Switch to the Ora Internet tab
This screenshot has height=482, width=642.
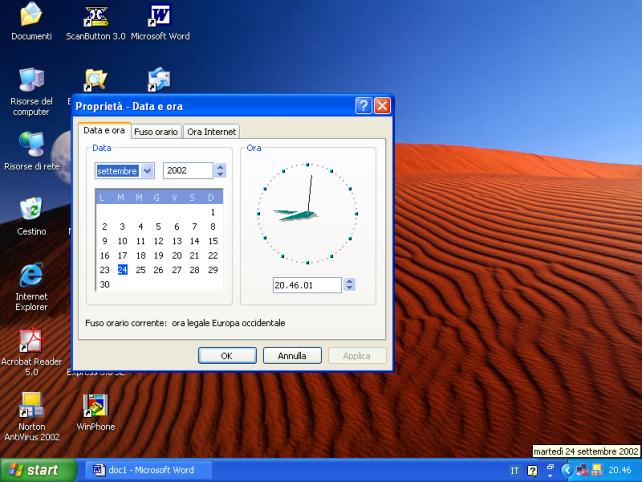[x=212, y=132]
